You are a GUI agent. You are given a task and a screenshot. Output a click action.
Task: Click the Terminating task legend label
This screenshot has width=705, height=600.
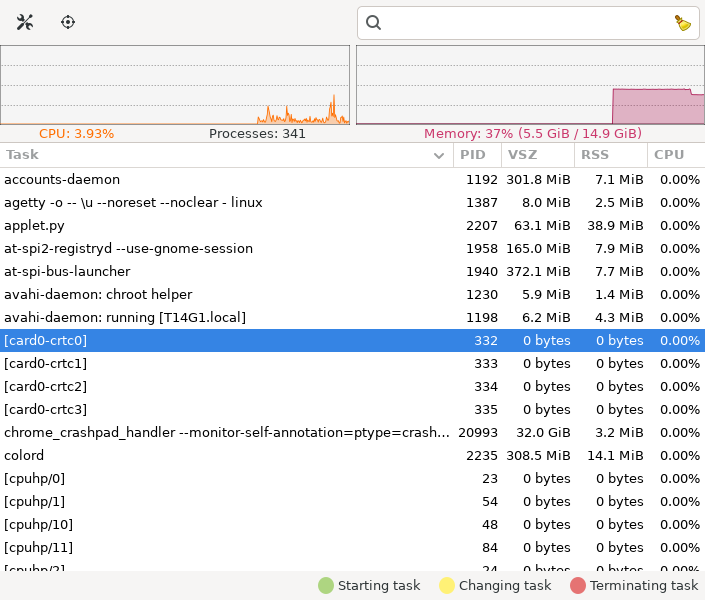644,586
